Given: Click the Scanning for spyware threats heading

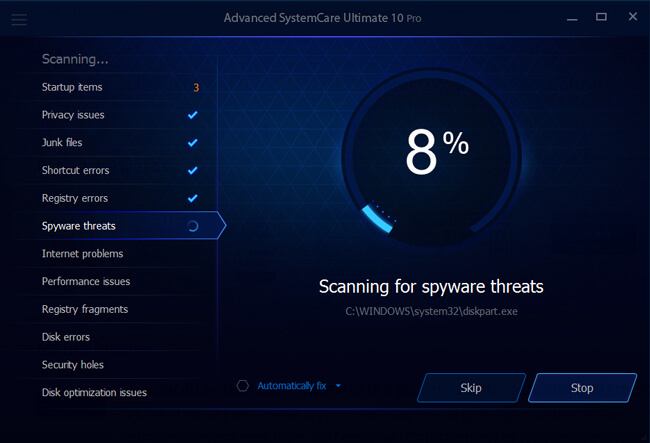Looking at the screenshot, I should 431,286.
